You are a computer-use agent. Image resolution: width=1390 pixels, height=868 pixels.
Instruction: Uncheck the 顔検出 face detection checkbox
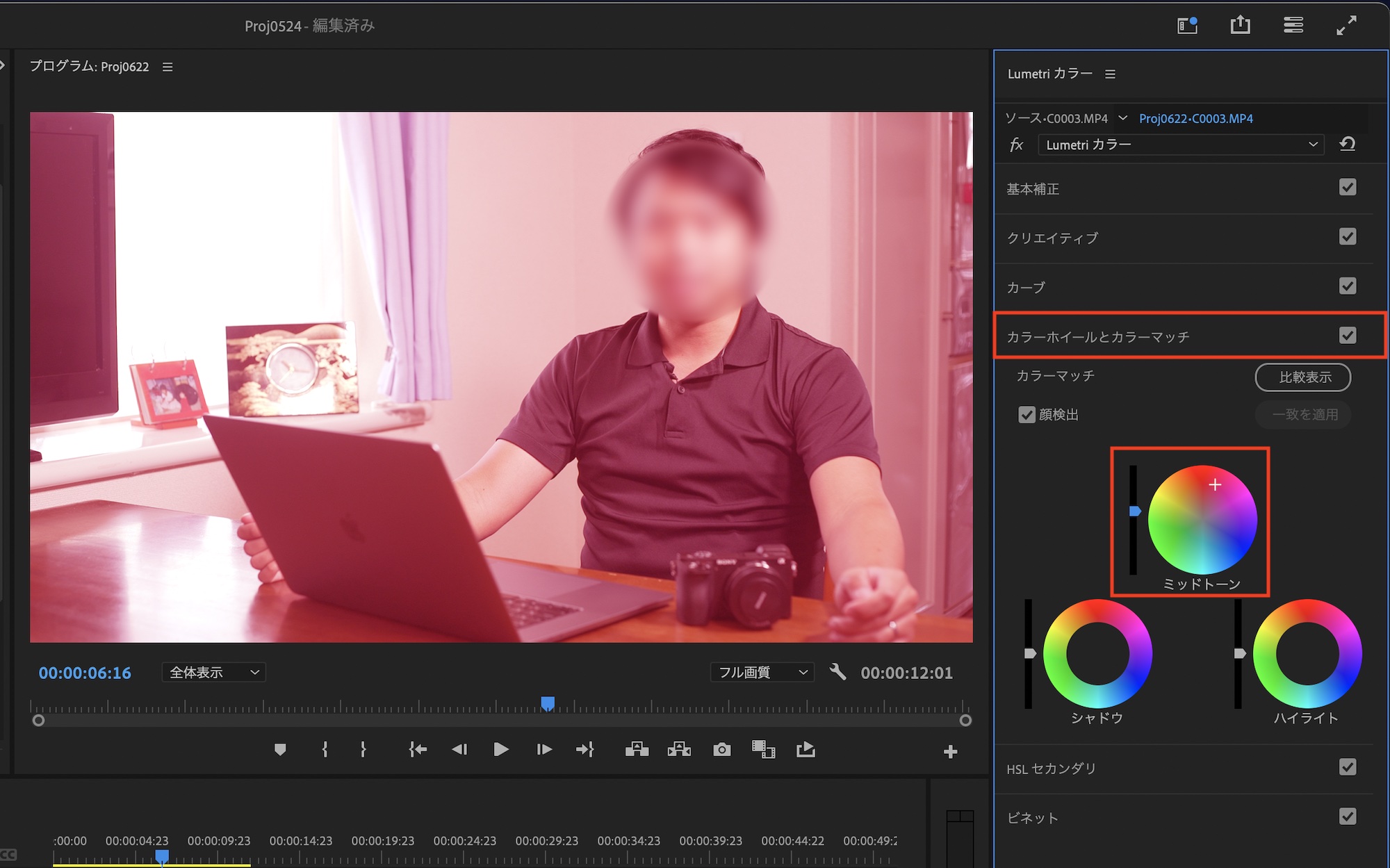(x=1027, y=415)
